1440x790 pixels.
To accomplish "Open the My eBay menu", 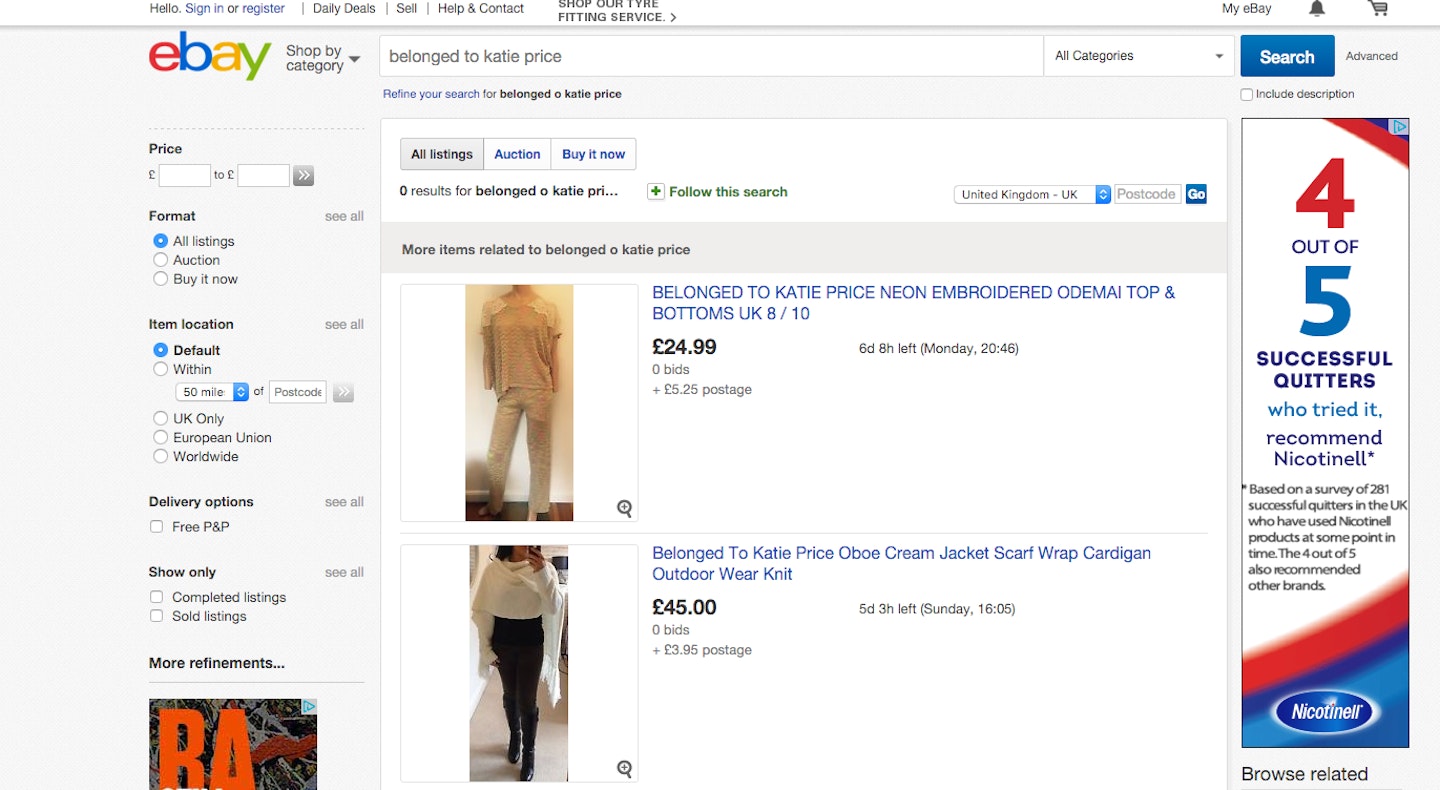I will pyautogui.click(x=1247, y=8).
